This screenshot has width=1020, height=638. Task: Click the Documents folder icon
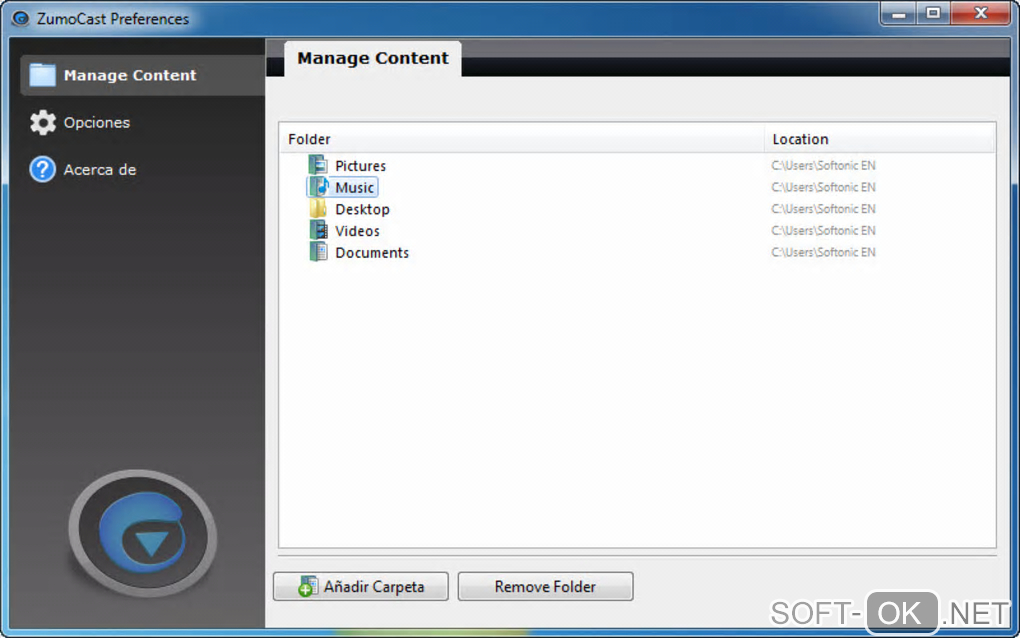(x=318, y=252)
